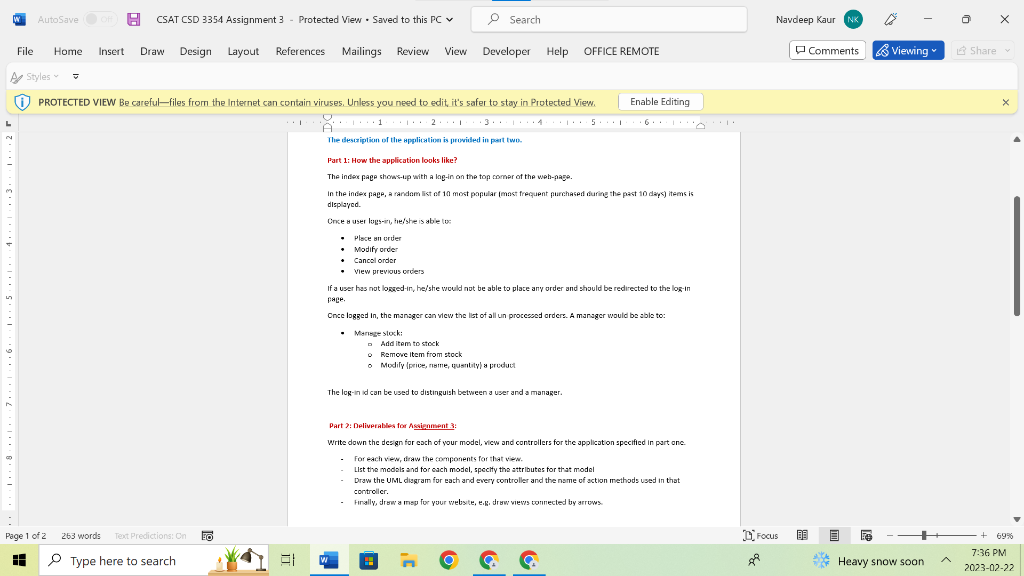Open Microsoft Store from taskbar
The image size is (1024, 576).
click(369, 560)
